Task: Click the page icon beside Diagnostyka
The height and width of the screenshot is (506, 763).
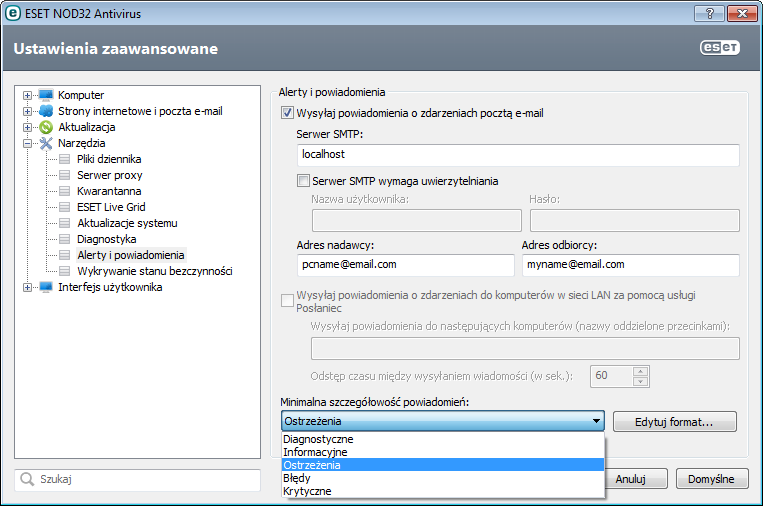Action: (x=64, y=239)
